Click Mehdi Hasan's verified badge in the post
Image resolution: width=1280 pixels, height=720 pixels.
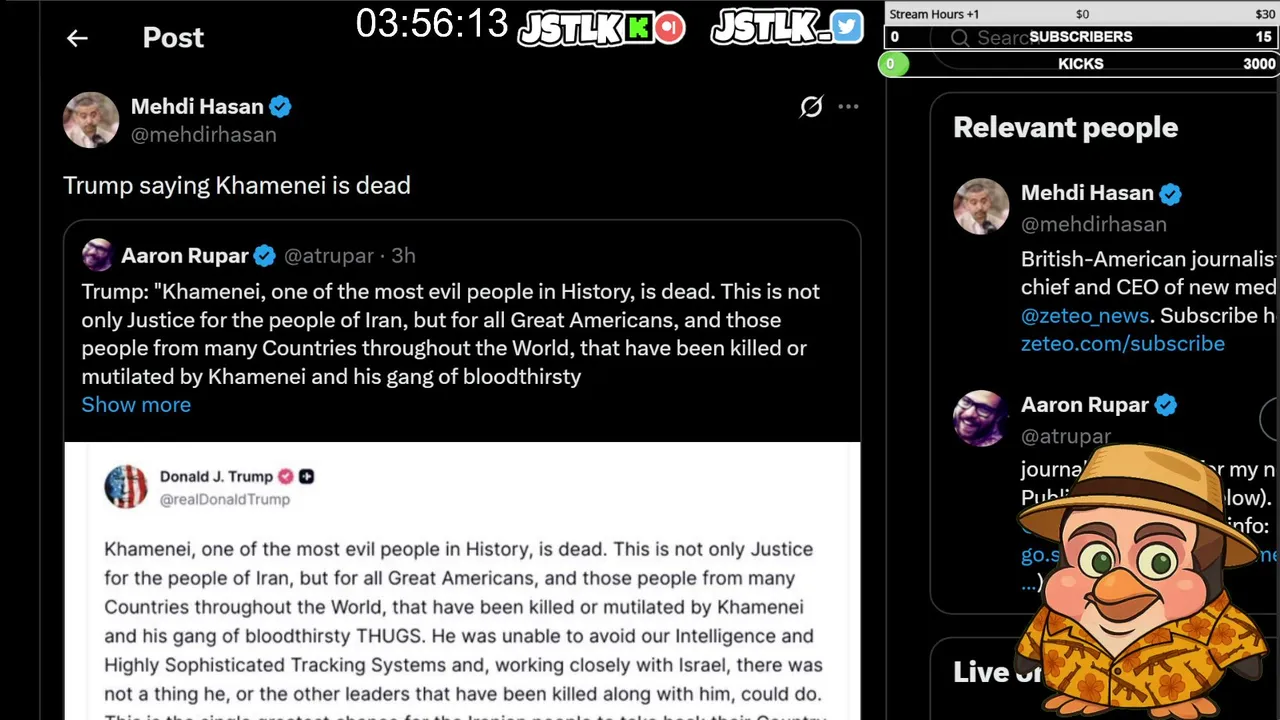281,106
